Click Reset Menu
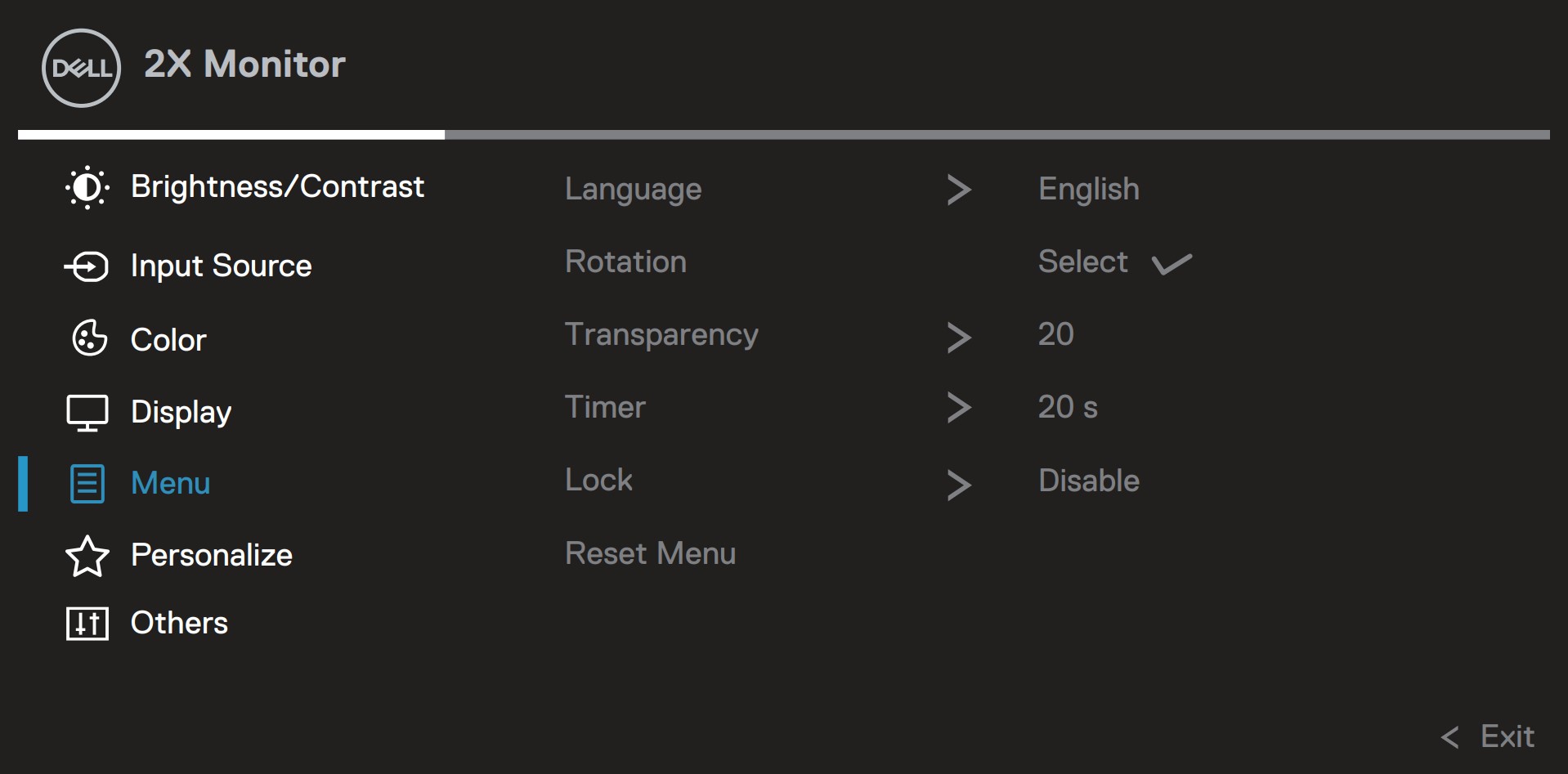 650,554
